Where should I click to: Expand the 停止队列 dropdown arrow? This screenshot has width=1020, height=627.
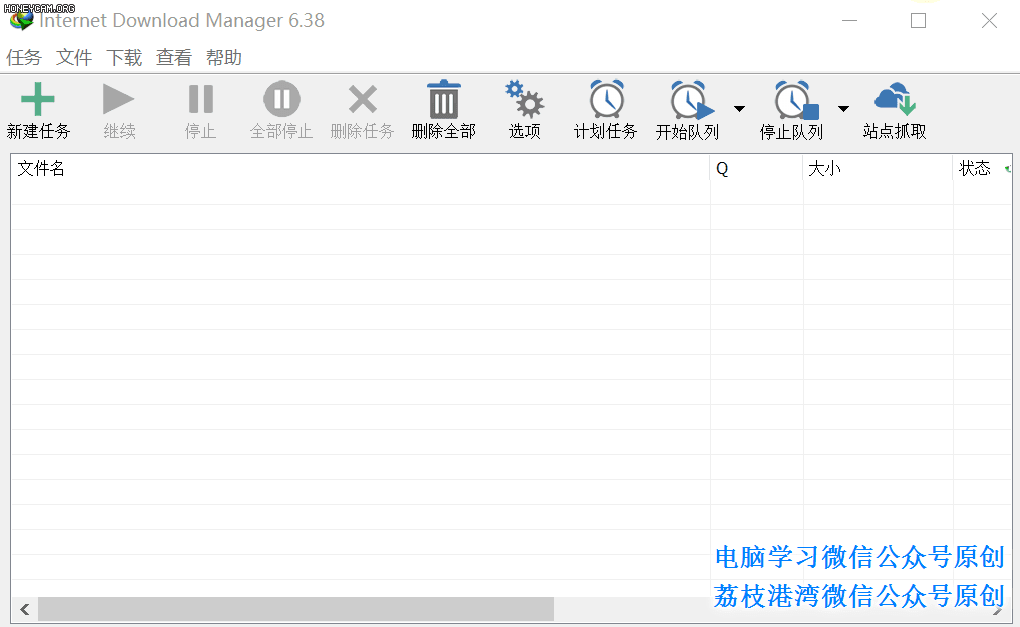click(x=843, y=109)
